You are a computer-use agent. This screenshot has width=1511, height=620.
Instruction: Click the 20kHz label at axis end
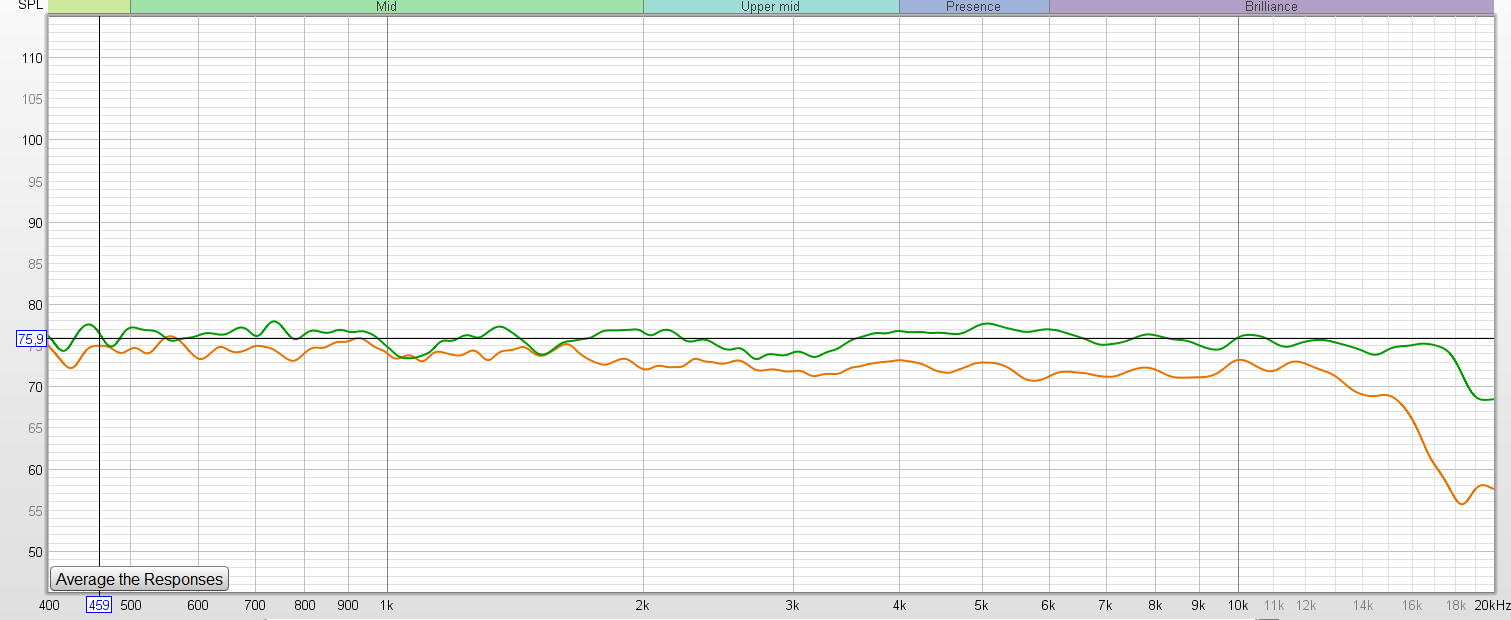[x=1491, y=605]
